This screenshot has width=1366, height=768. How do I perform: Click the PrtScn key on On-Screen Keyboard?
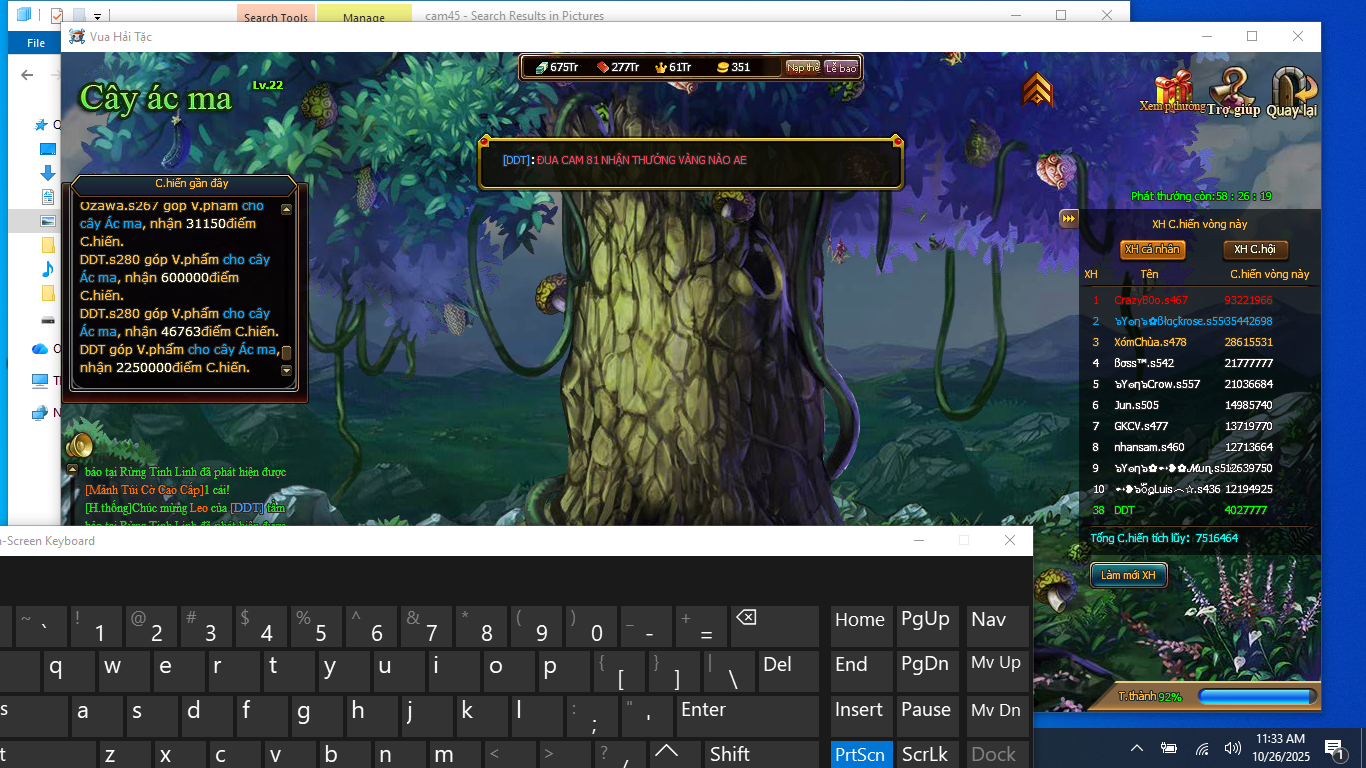click(x=860, y=754)
